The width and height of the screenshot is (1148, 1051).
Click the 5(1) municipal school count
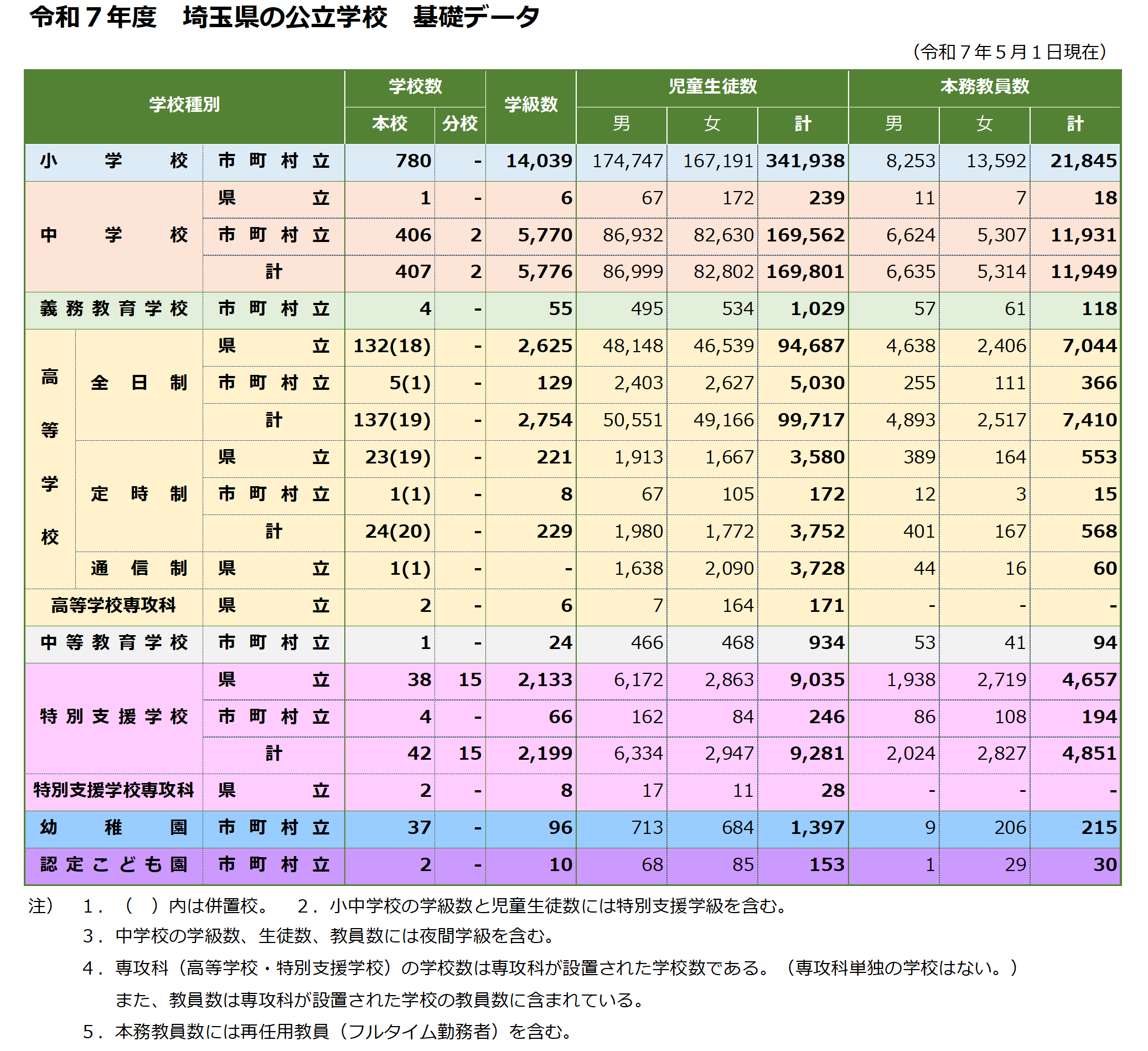[x=390, y=383]
